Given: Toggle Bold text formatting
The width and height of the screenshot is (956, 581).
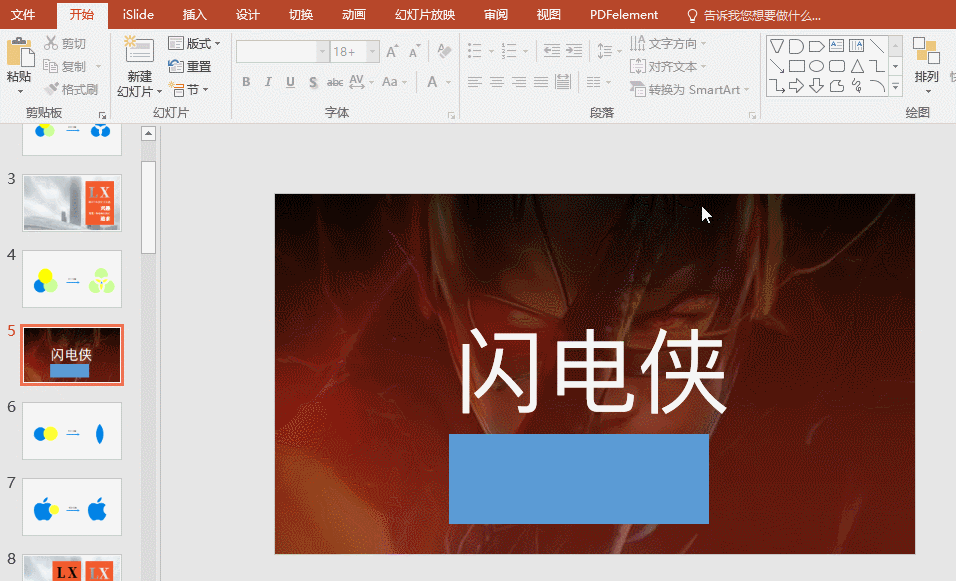Looking at the screenshot, I should [246, 82].
